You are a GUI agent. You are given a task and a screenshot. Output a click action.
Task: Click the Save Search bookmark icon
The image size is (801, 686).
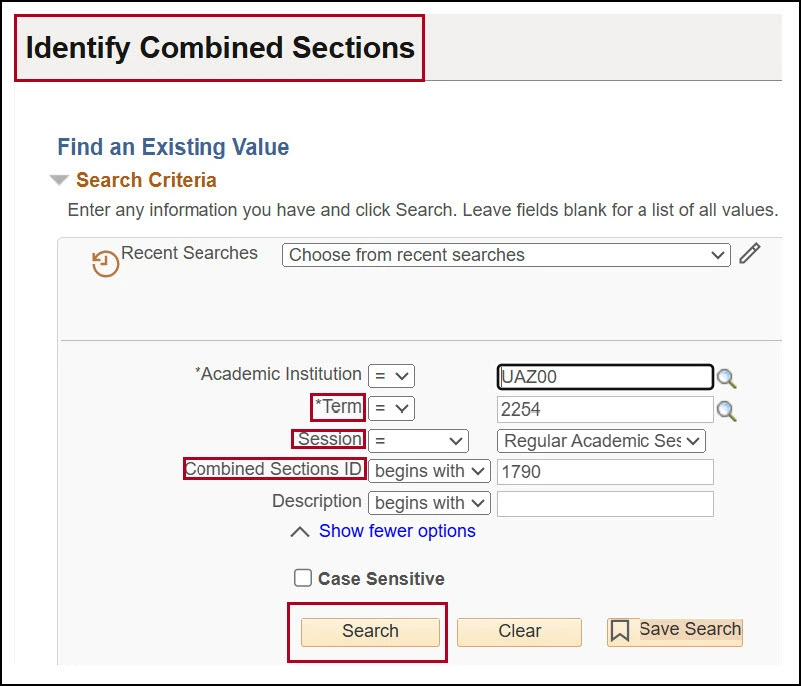620,631
